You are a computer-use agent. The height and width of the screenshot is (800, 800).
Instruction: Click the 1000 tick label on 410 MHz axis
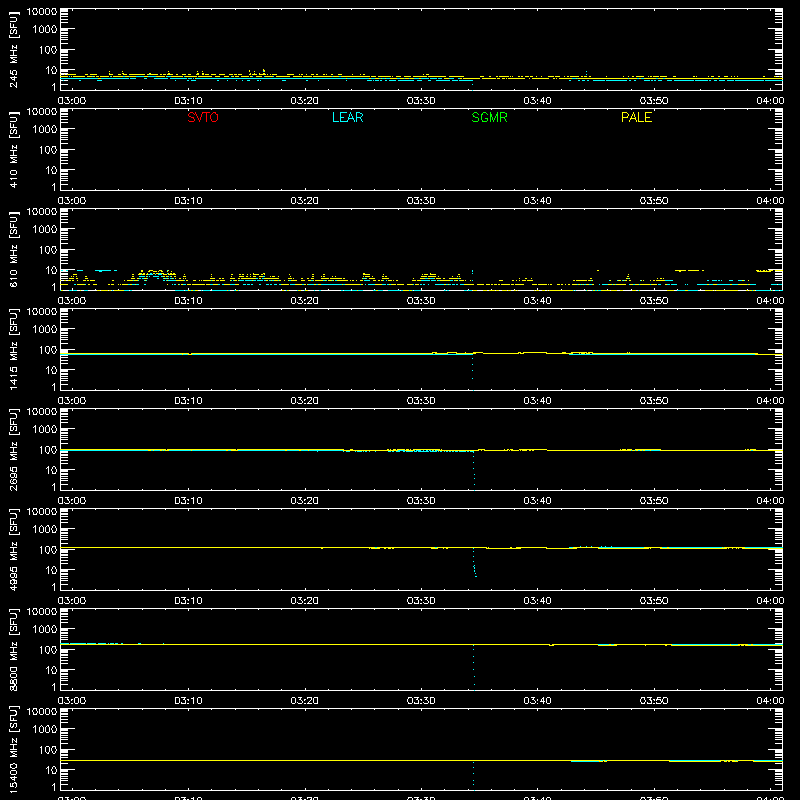pos(45,130)
